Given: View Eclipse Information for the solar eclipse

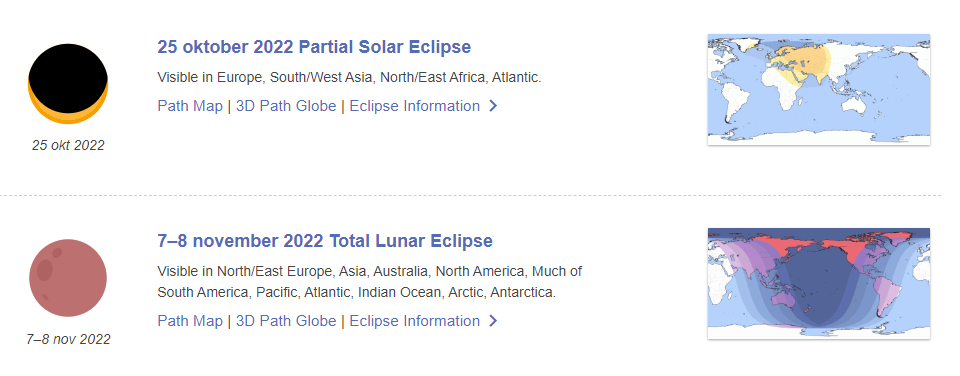Looking at the screenshot, I should click(414, 106).
